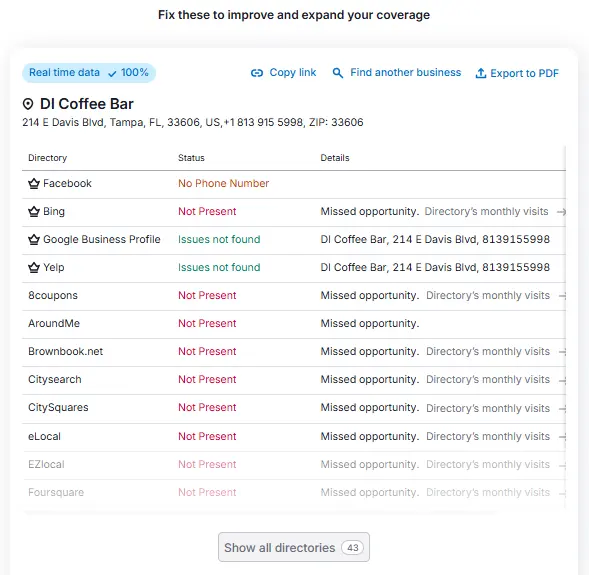The image size is (589, 575).
Task: Click Google Business Profile's Issues not found status
Action: coord(219,239)
